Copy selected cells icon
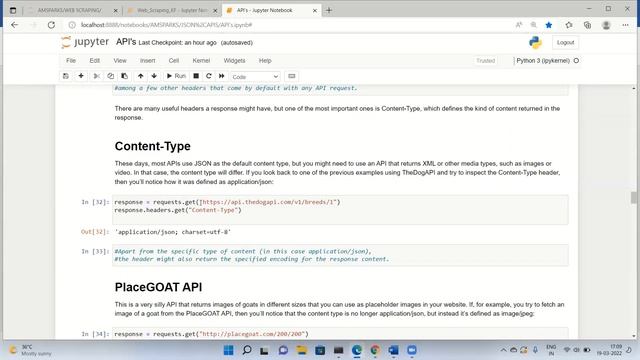The width and height of the screenshot is (640, 360). pyautogui.click(x=111, y=76)
